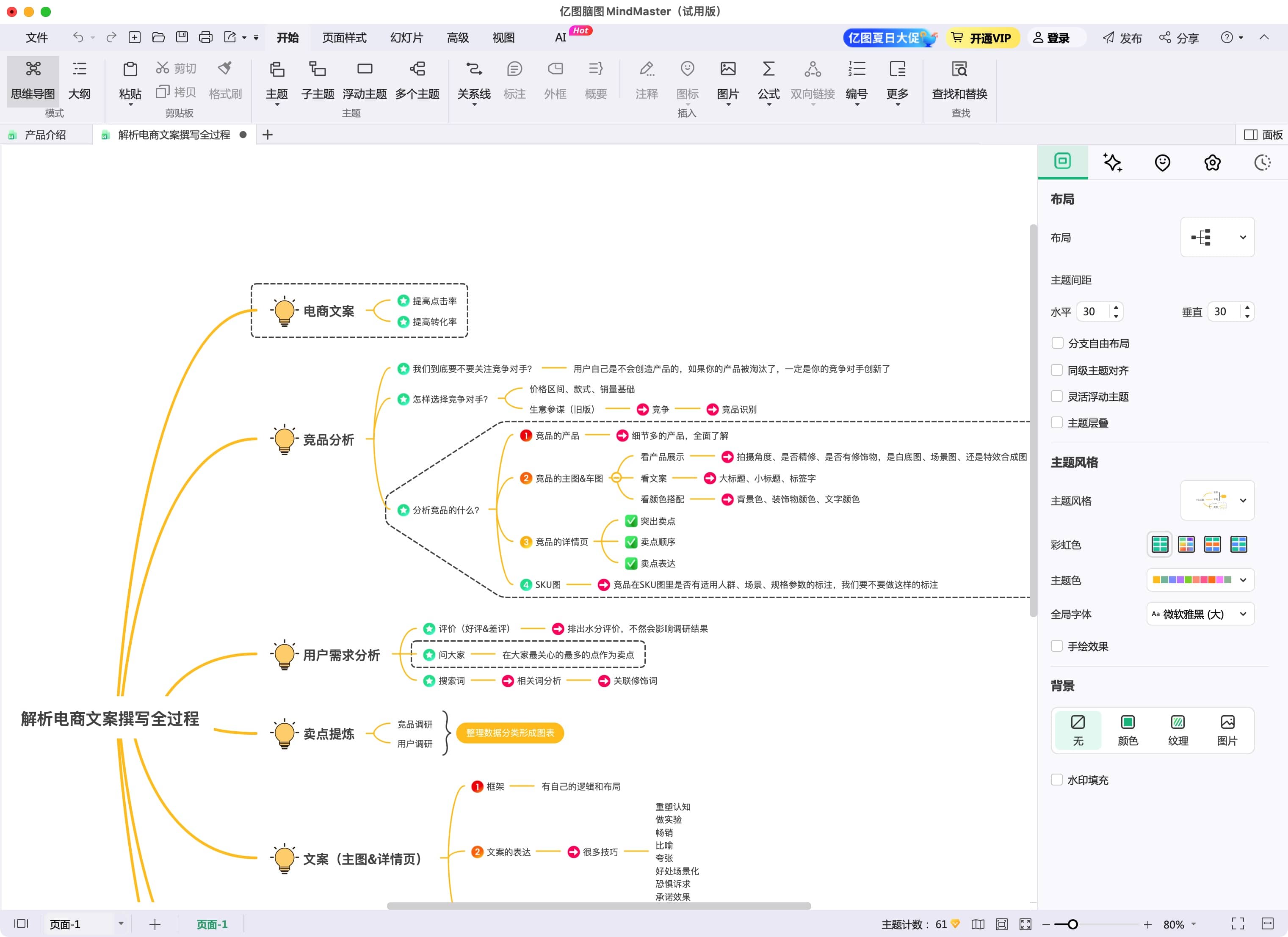Insert a Floating Topic (浮动主题)
This screenshot has height=937, width=1288.
(x=365, y=80)
